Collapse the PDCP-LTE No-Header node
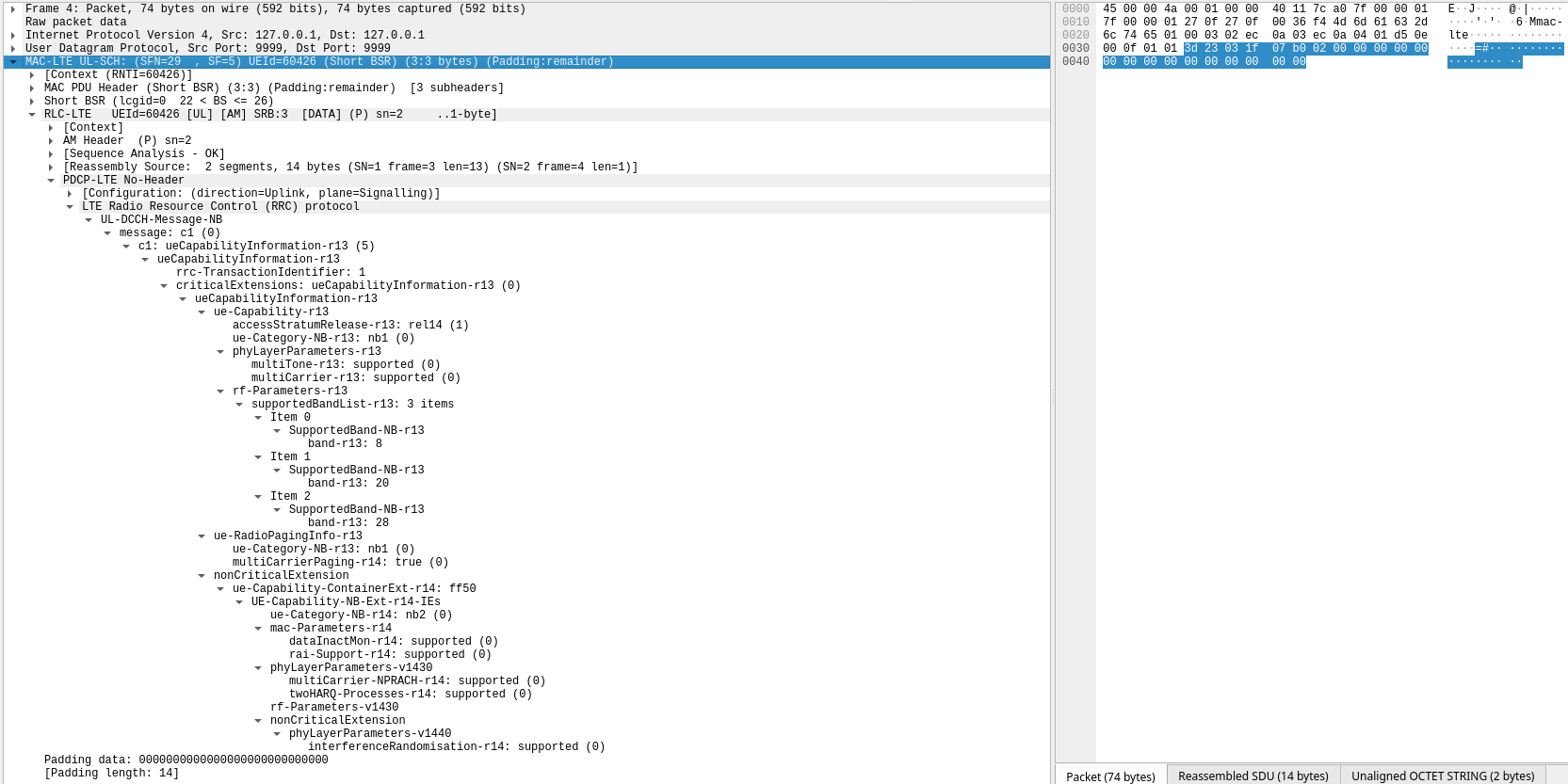 [x=51, y=181]
